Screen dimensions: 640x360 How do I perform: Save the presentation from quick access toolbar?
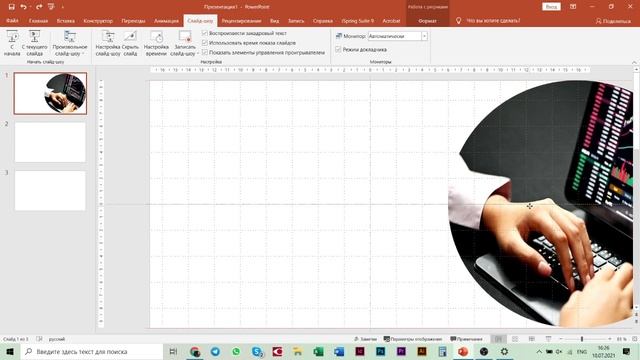[11, 7]
